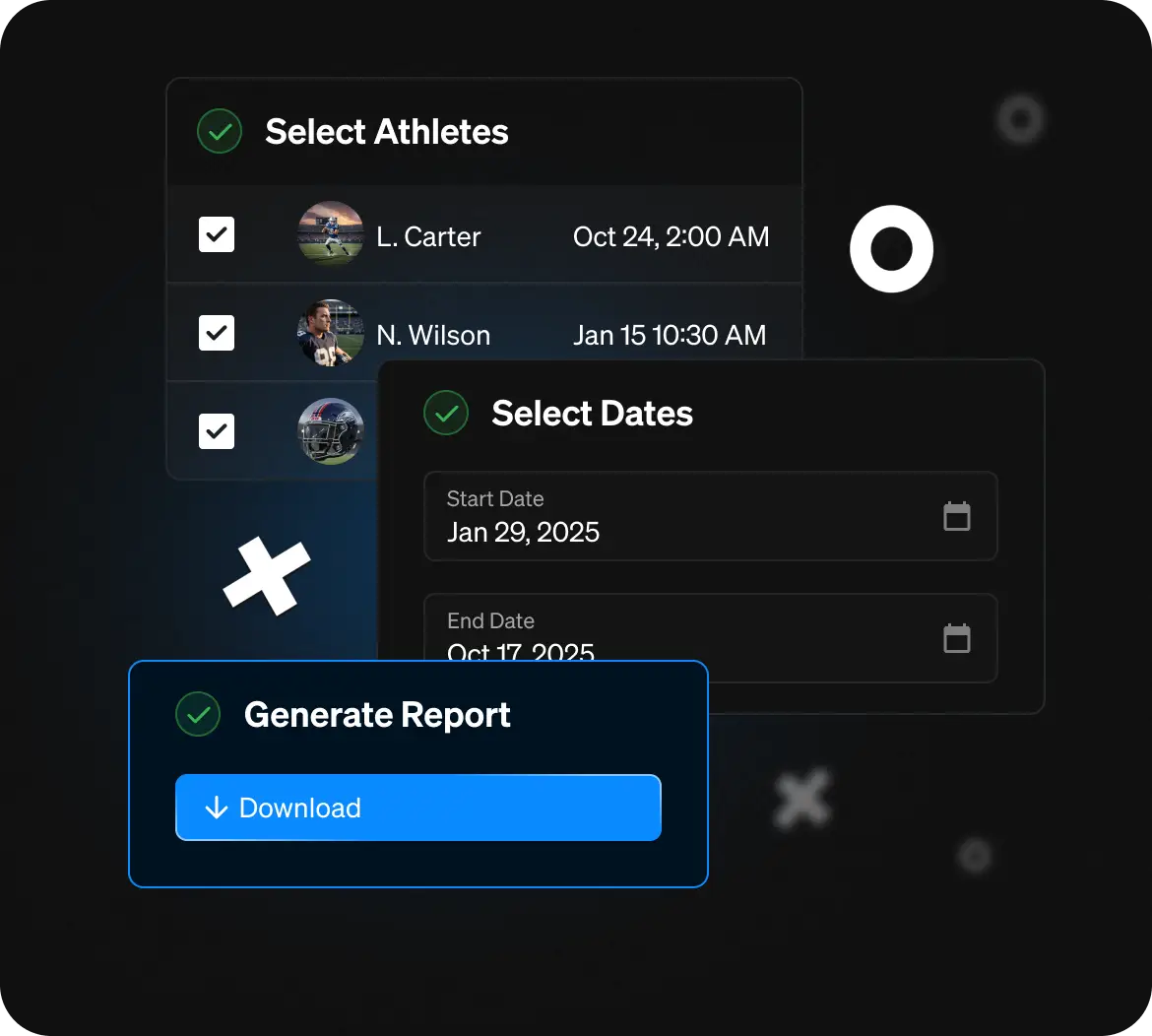Select the L. Carter athlete name
The image size is (1152, 1036).
[x=428, y=237]
